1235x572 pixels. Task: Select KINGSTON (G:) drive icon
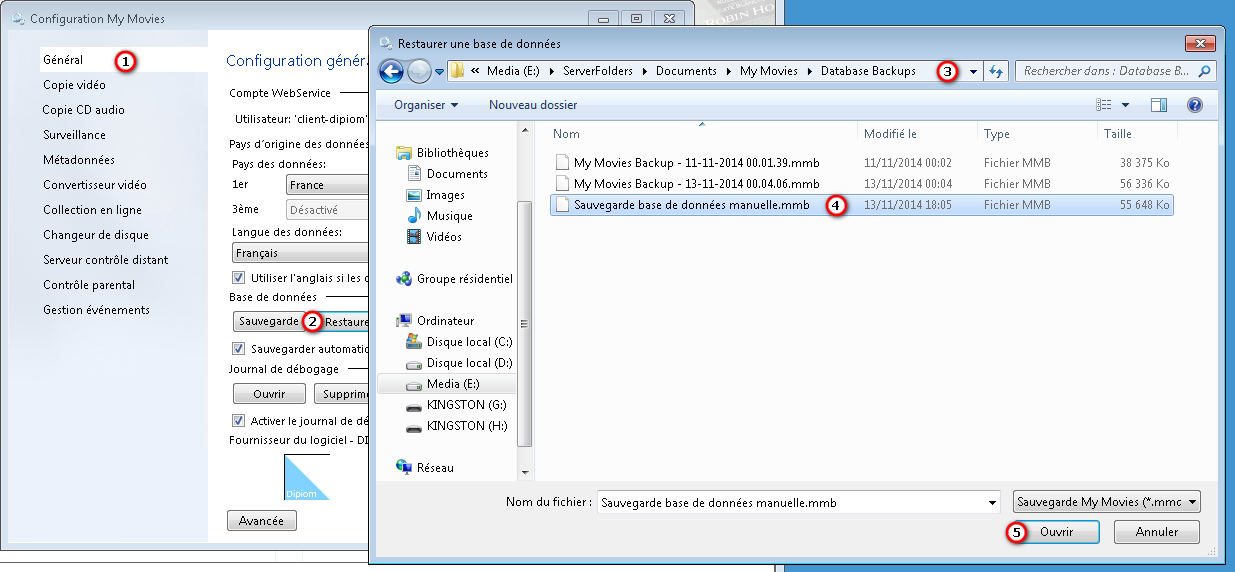414,405
